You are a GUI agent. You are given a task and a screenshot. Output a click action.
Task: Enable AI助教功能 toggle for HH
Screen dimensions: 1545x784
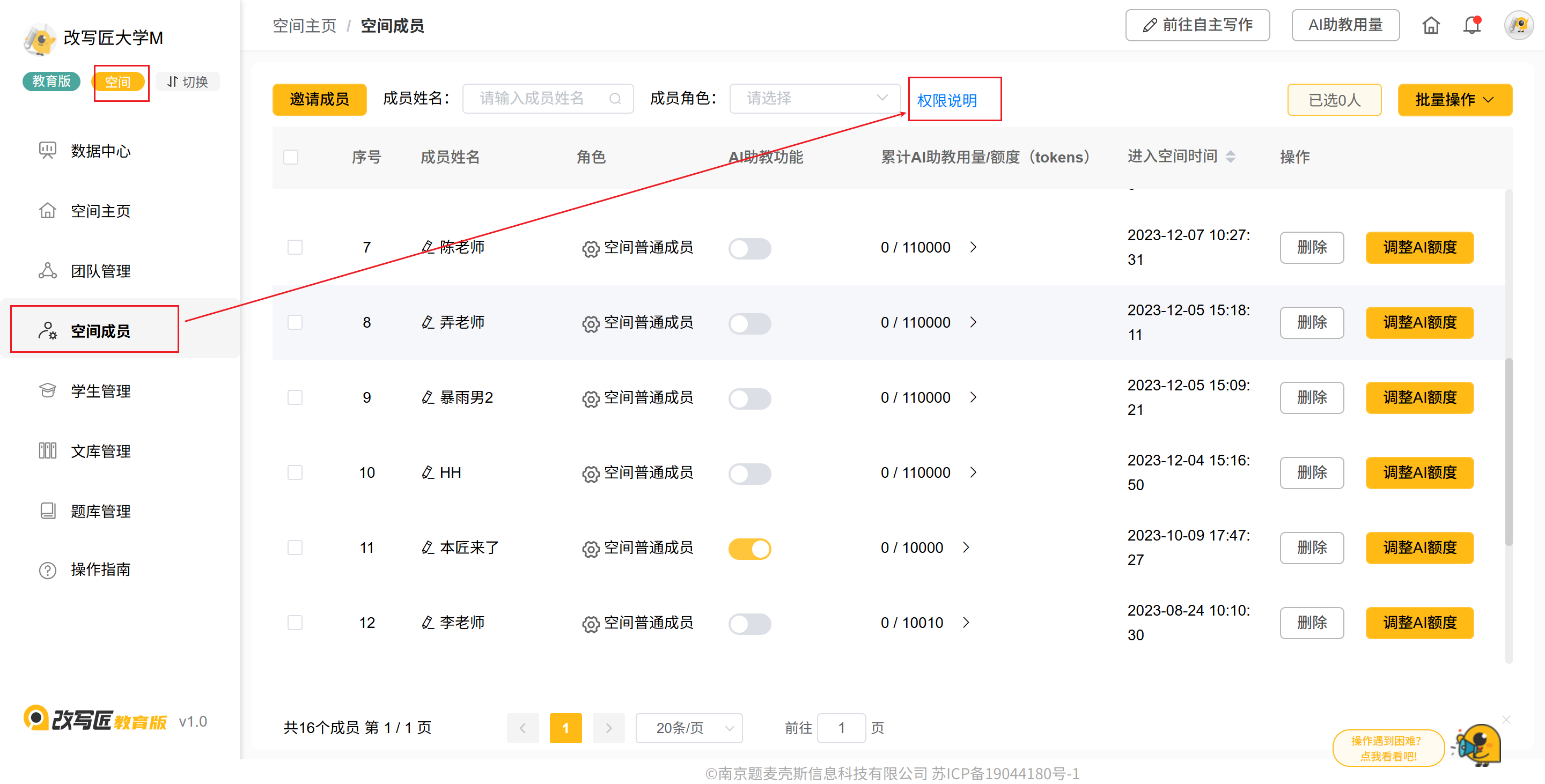(749, 474)
